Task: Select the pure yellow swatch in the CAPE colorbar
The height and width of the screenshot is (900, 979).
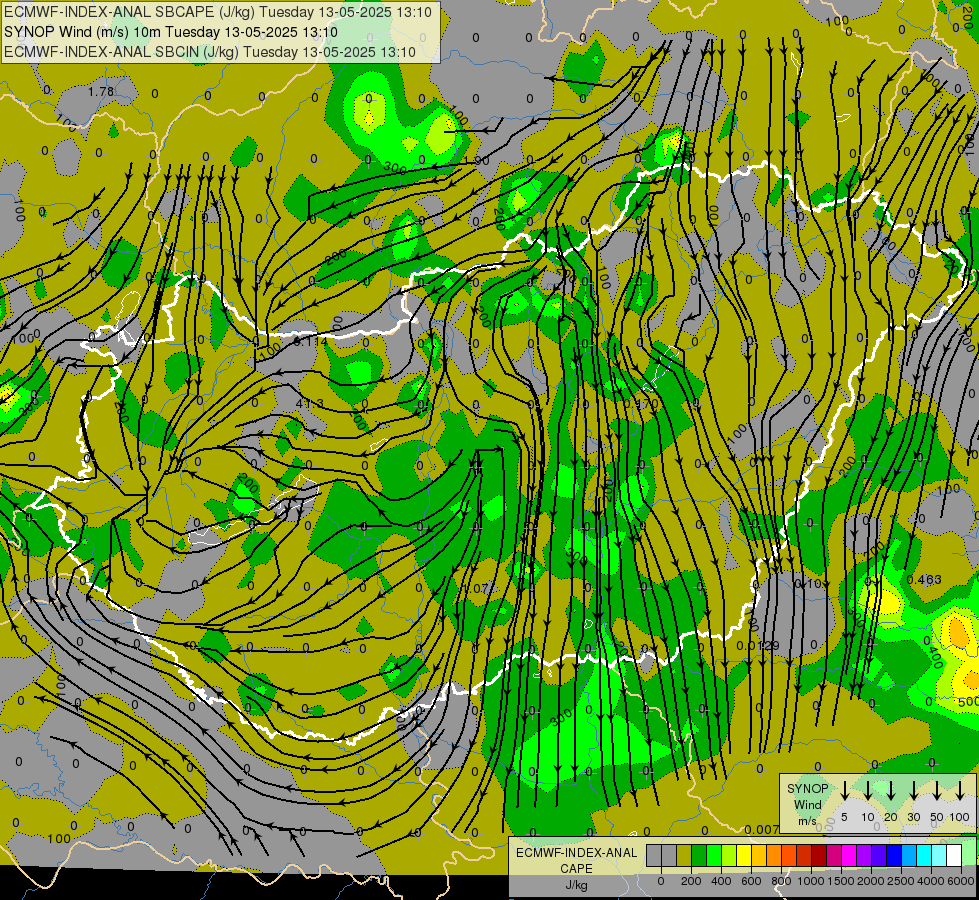Action: tap(744, 855)
